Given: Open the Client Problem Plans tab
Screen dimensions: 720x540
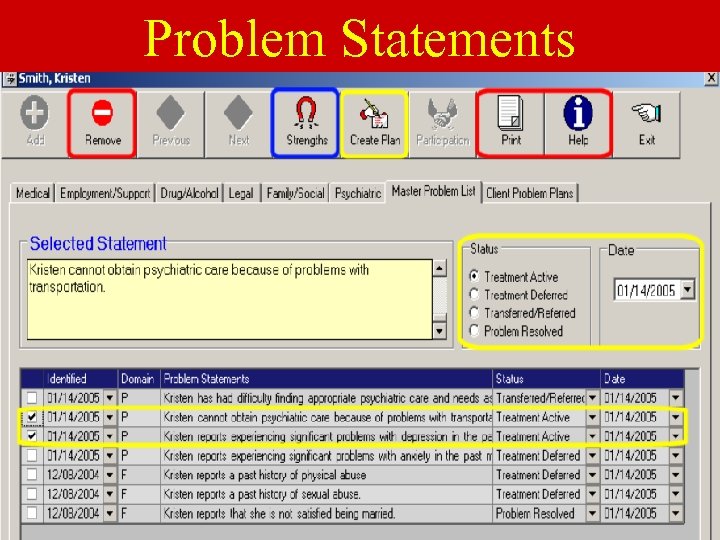Looking at the screenshot, I should tap(529, 193).
